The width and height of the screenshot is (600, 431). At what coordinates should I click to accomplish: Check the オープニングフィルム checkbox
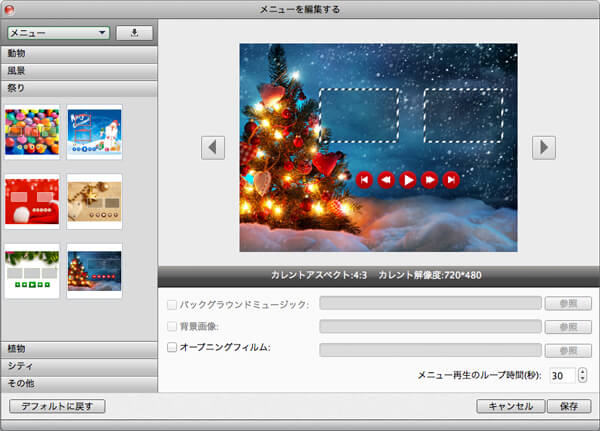click(x=172, y=348)
